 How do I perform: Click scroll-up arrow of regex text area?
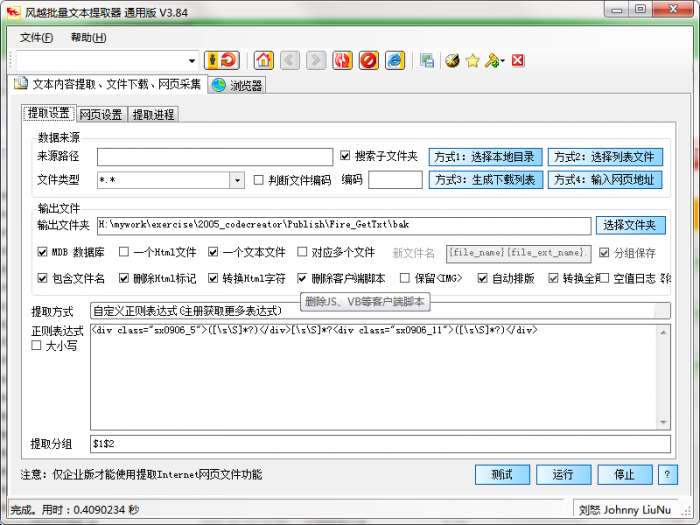(x=663, y=333)
